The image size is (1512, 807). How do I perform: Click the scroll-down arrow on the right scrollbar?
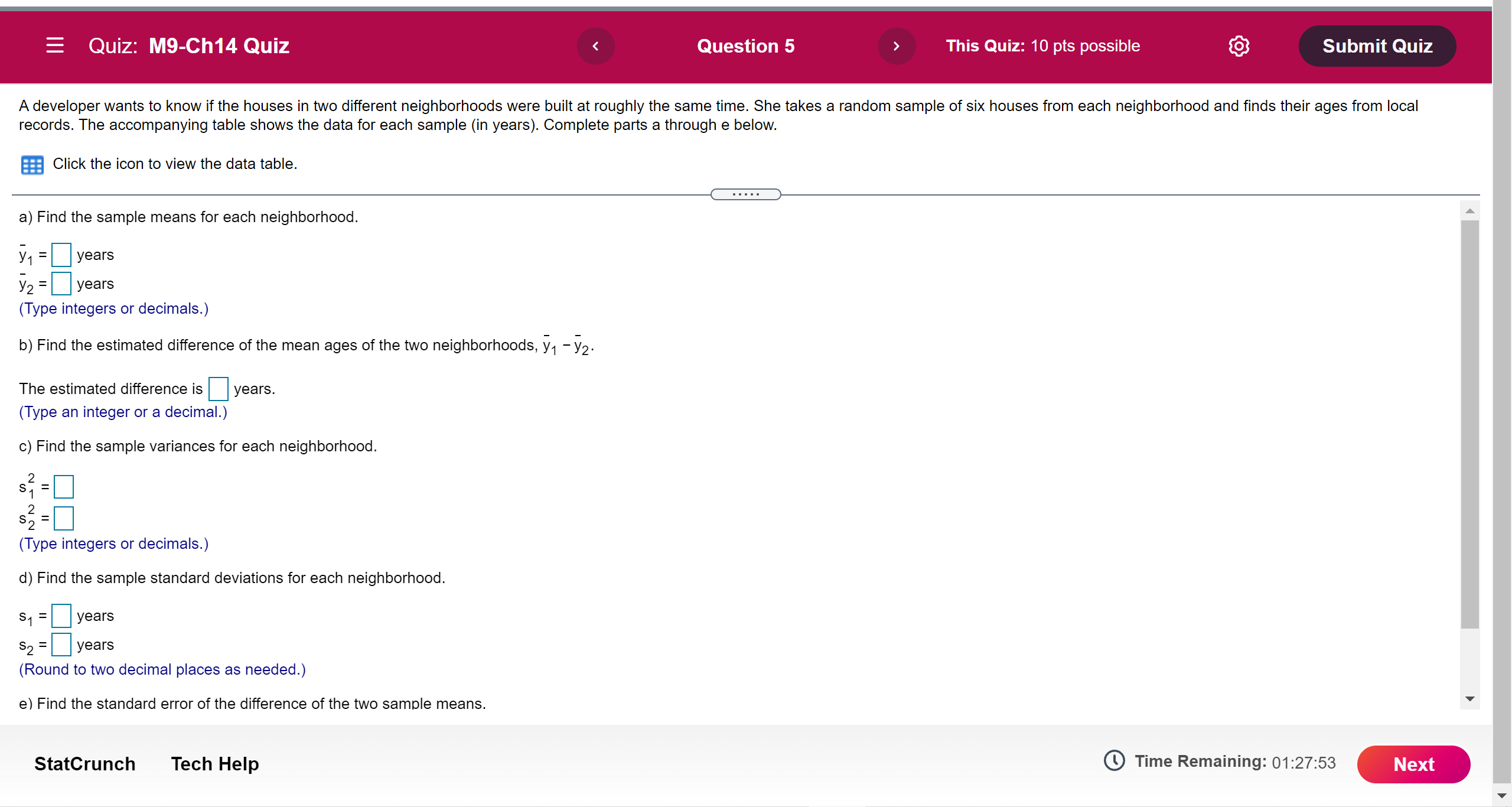pyautogui.click(x=1470, y=698)
